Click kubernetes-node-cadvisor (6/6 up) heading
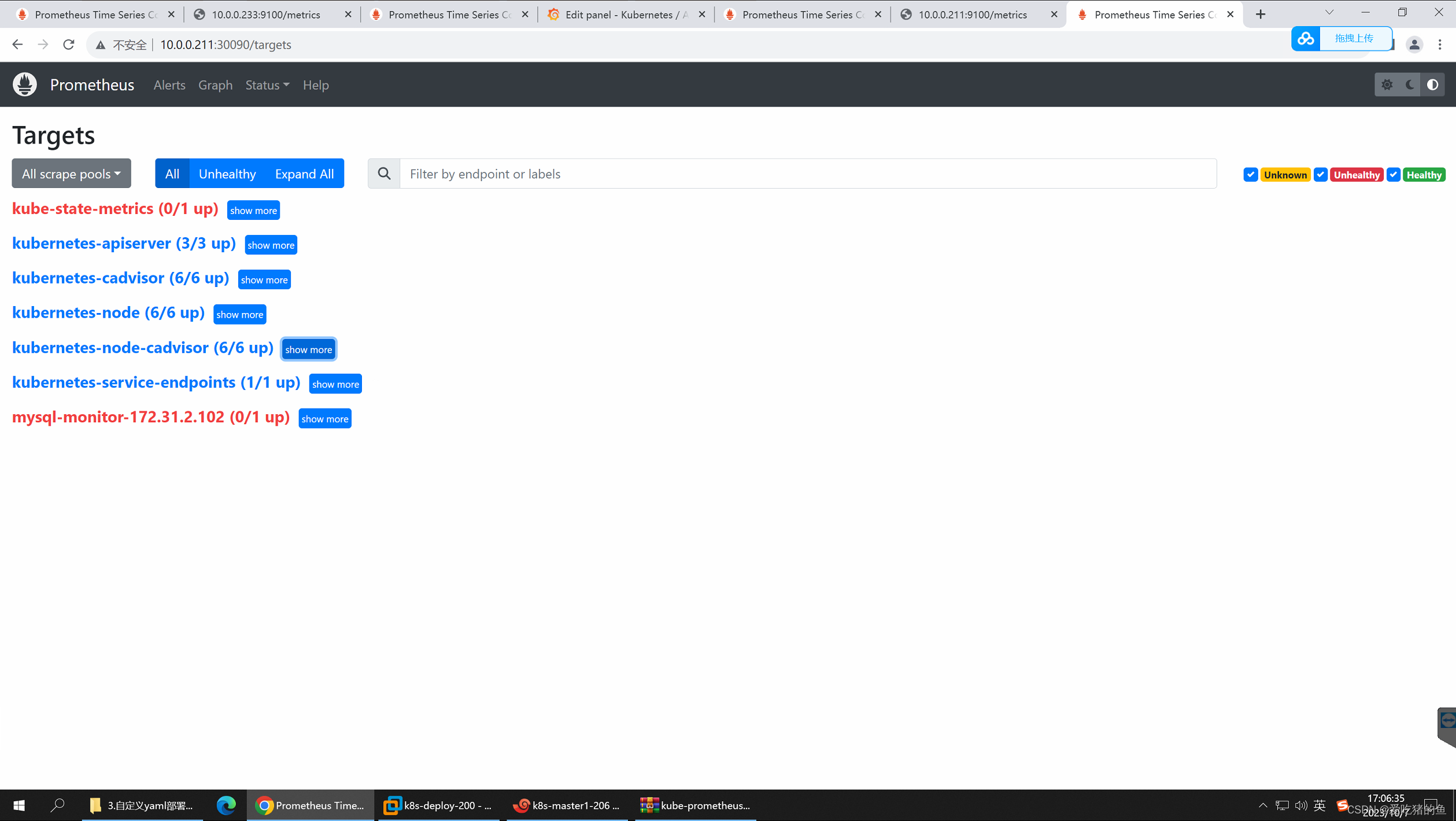This screenshot has width=1456, height=821. [142, 348]
